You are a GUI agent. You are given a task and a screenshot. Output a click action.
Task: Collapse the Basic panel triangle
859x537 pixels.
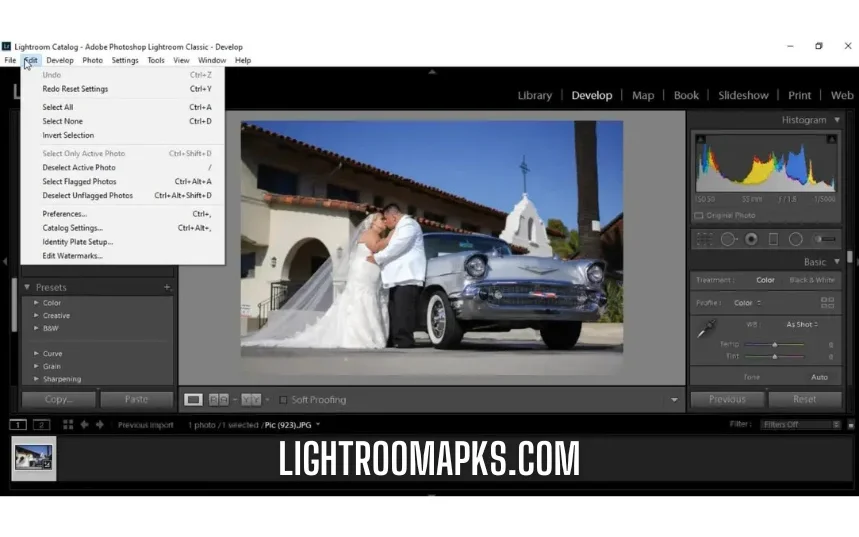[x=837, y=262]
